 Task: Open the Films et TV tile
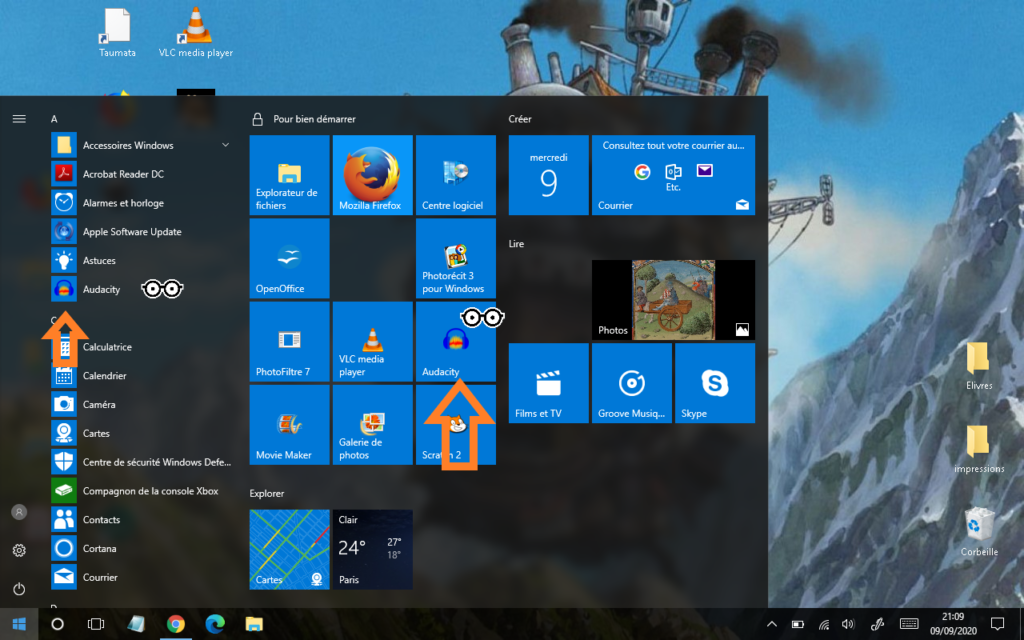549,383
